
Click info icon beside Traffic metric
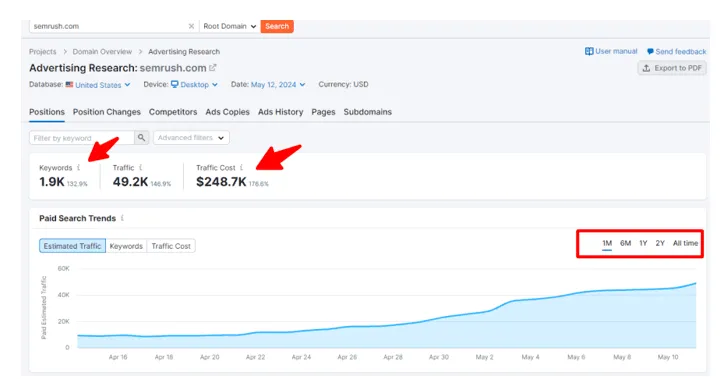click(141, 168)
